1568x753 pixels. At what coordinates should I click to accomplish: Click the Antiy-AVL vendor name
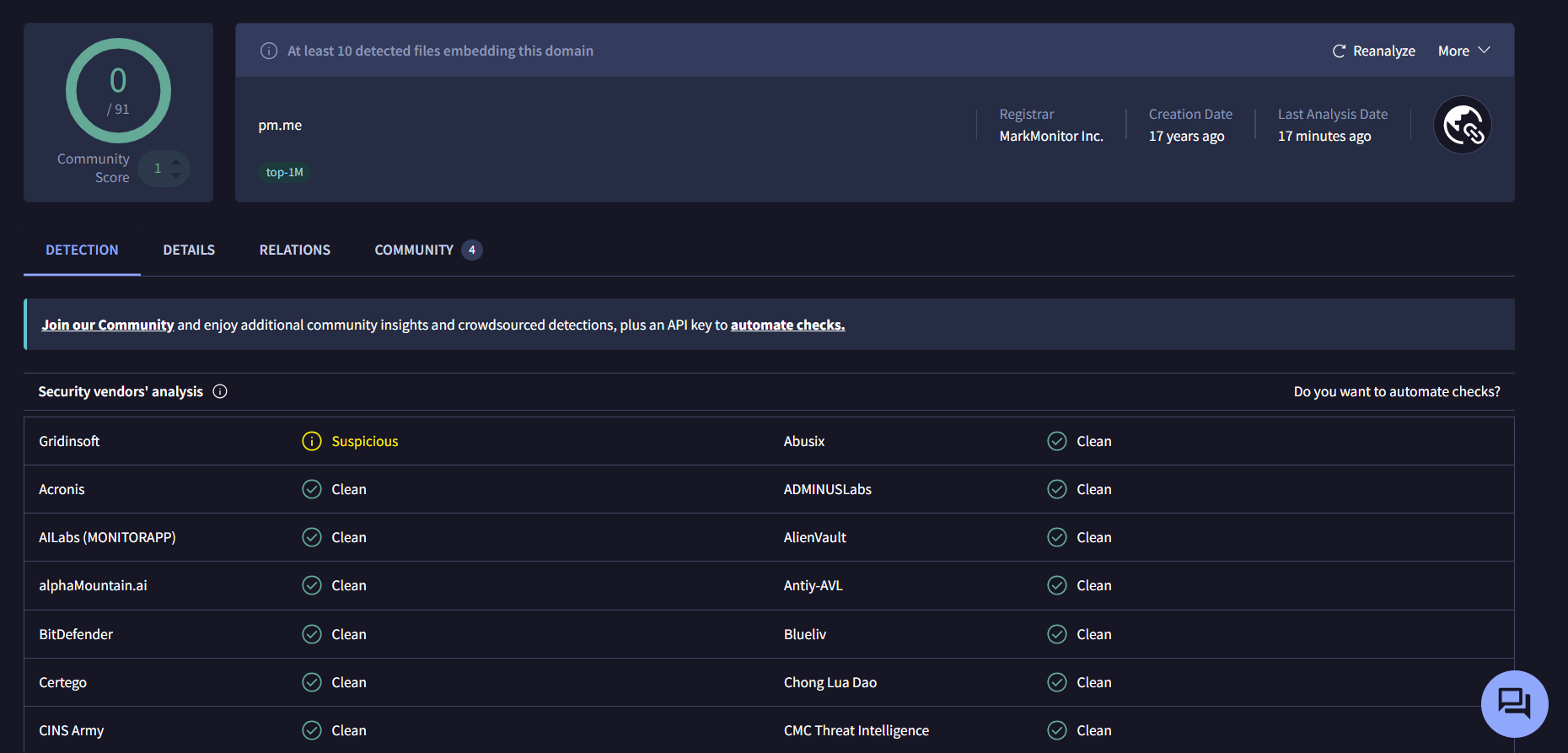click(814, 585)
